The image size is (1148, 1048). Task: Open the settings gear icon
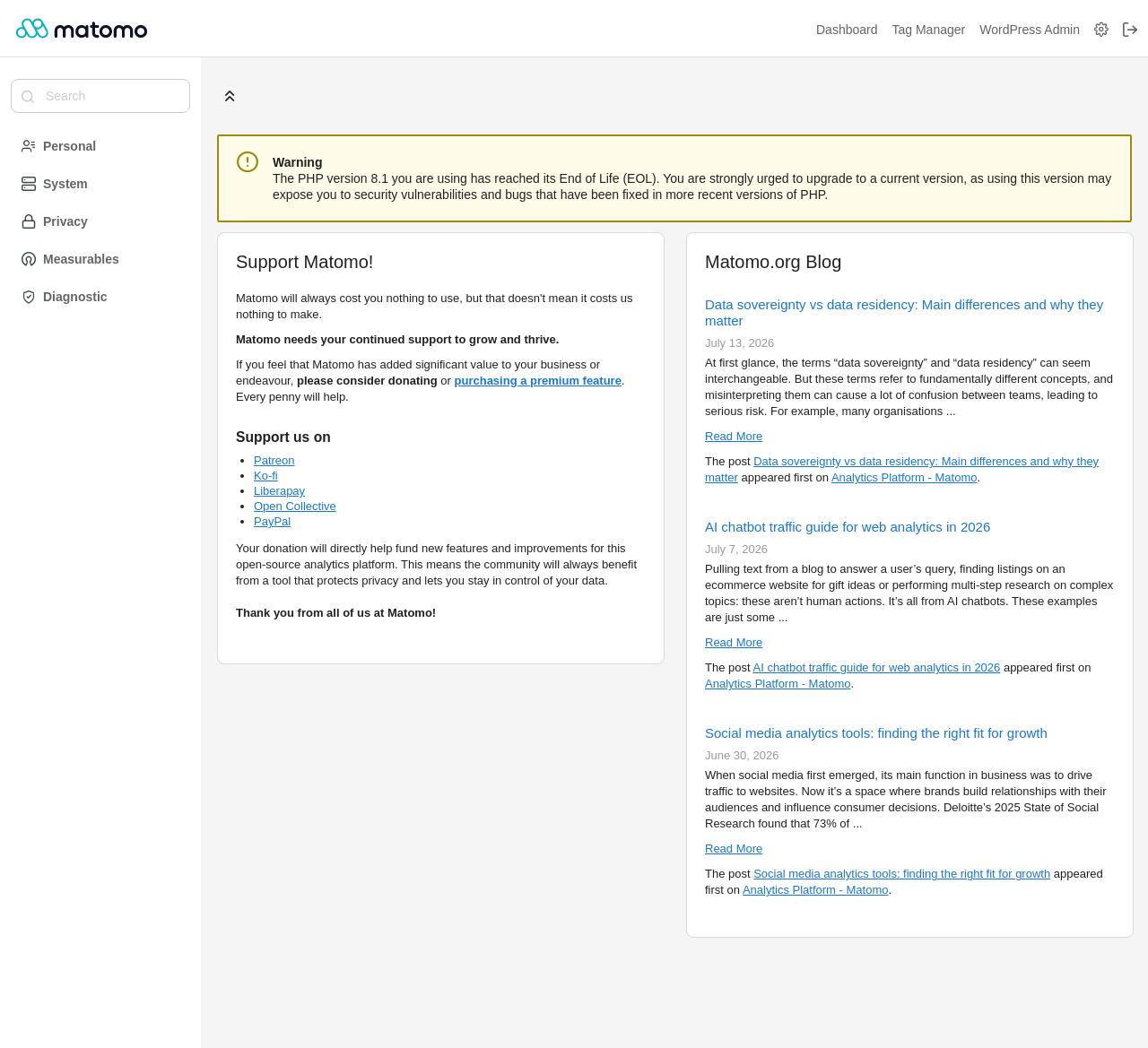[x=1101, y=30]
